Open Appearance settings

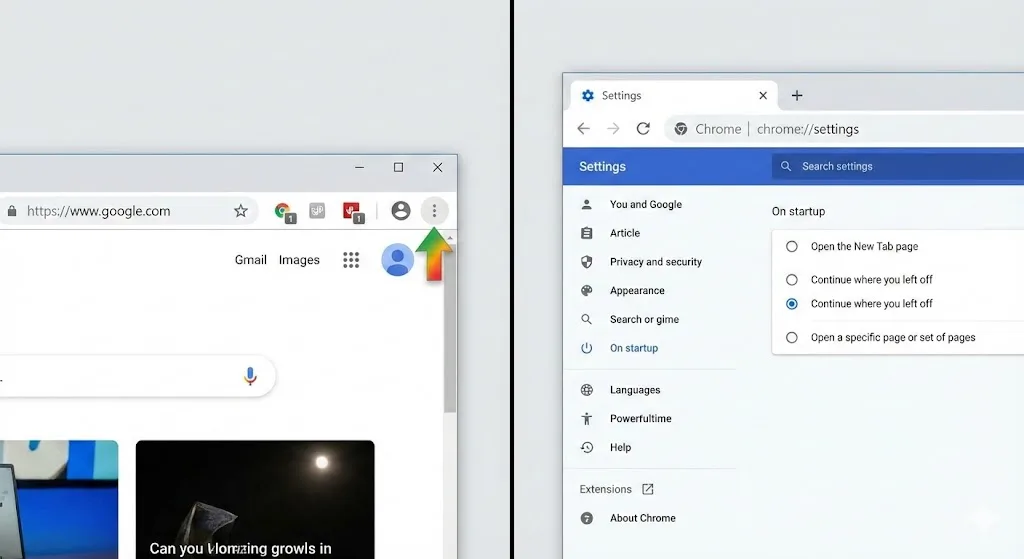click(637, 291)
